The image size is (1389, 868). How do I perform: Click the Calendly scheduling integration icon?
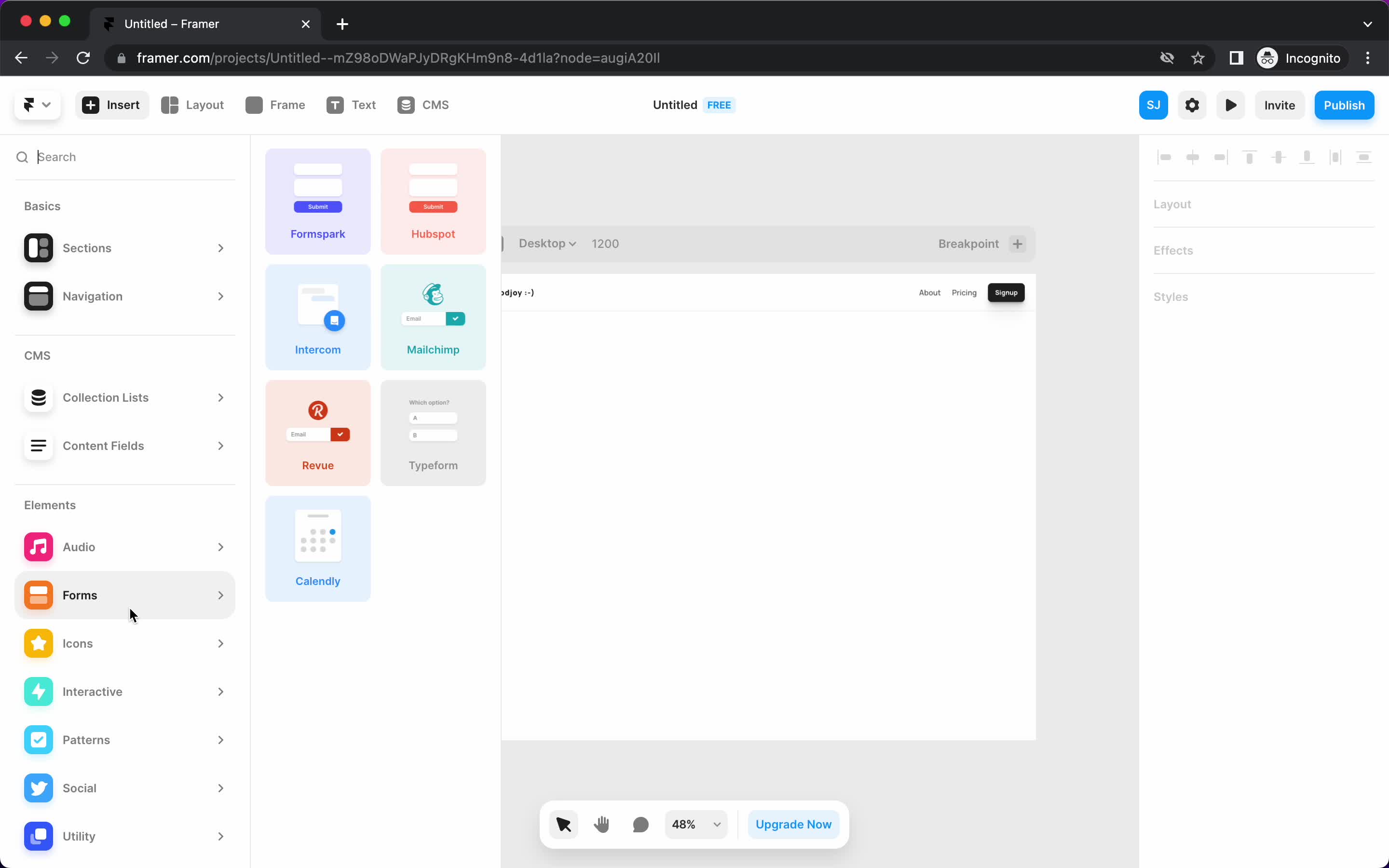317,535
